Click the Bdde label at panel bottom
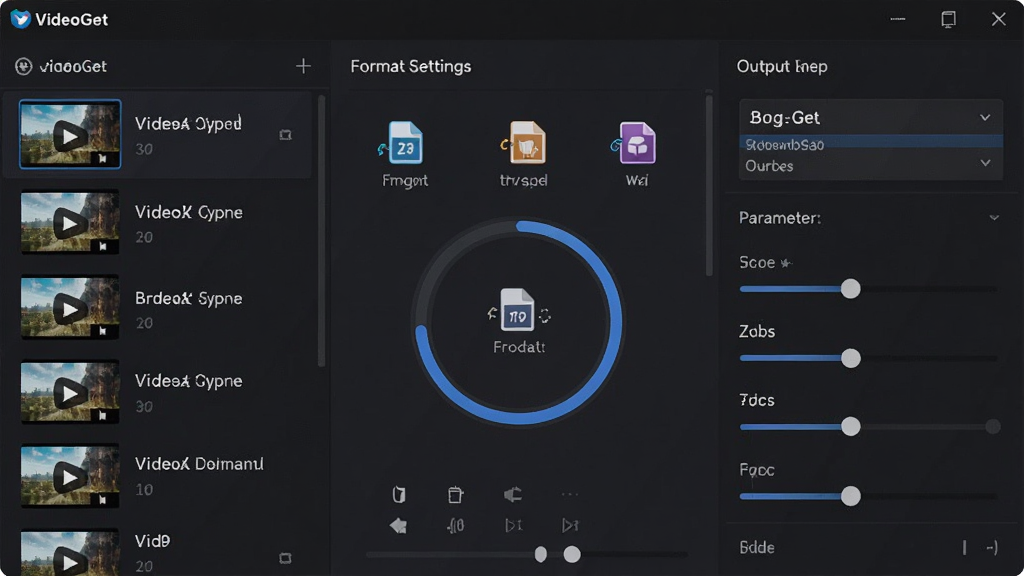 757,547
